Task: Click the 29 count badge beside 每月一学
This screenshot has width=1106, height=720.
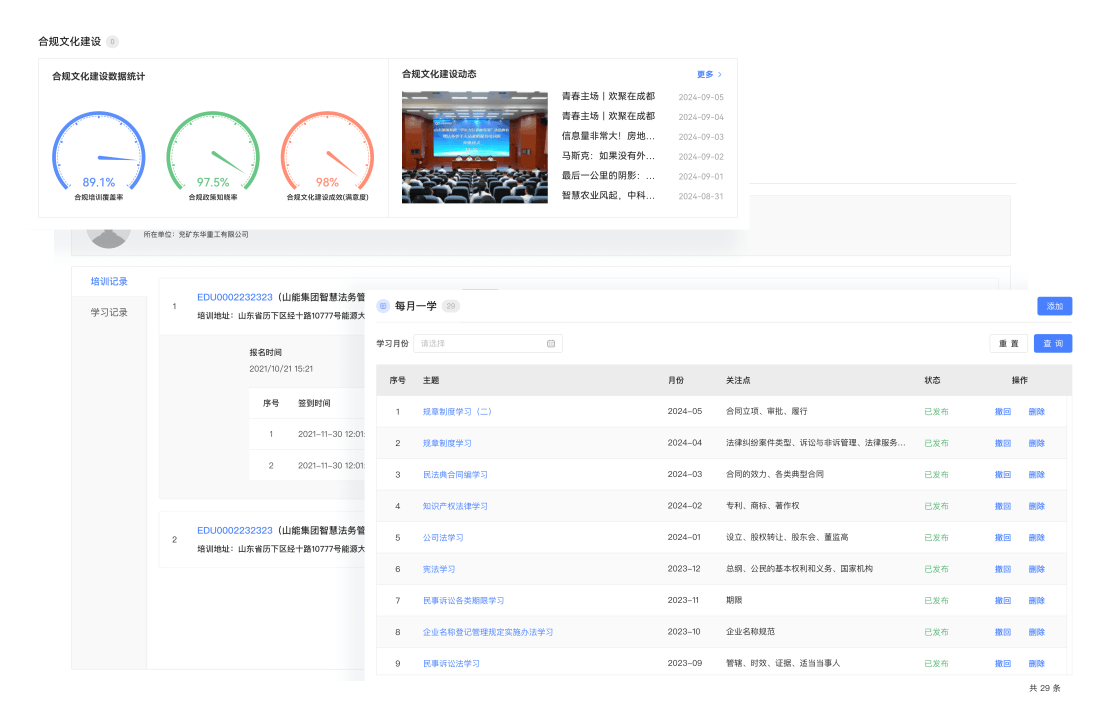Action: [451, 306]
